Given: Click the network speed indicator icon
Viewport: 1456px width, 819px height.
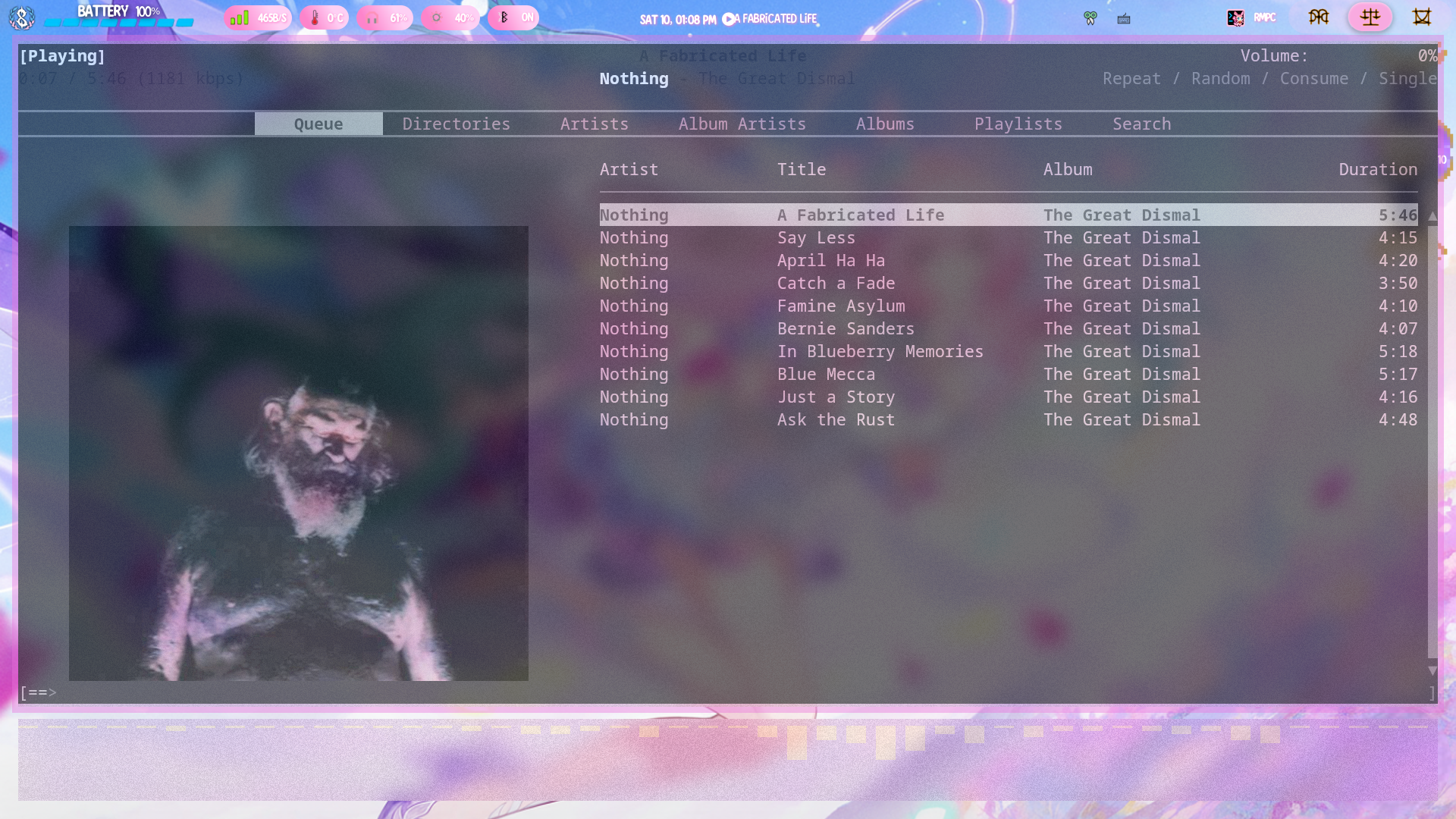Looking at the screenshot, I should pos(240,17).
